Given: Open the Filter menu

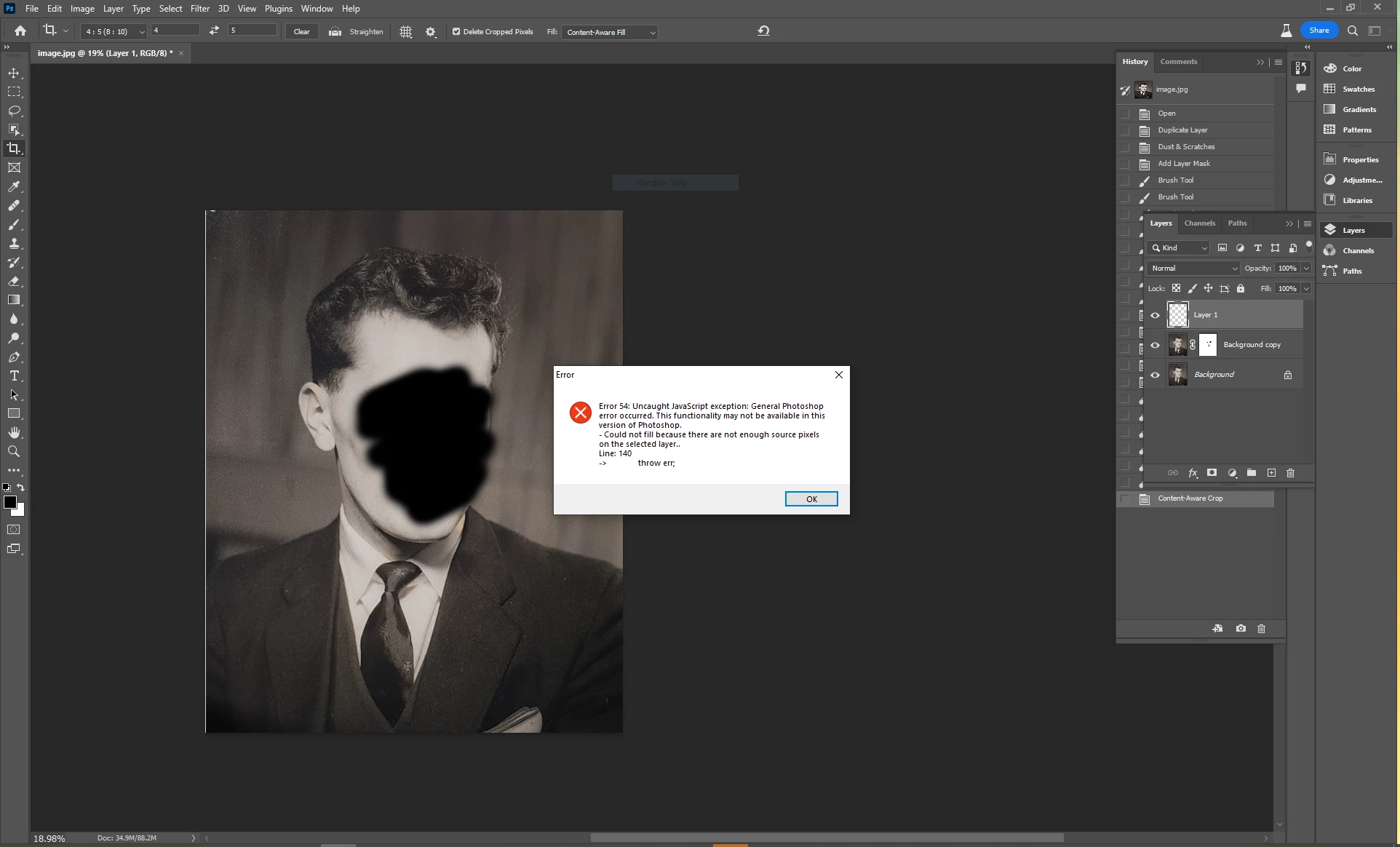Looking at the screenshot, I should coord(199,9).
